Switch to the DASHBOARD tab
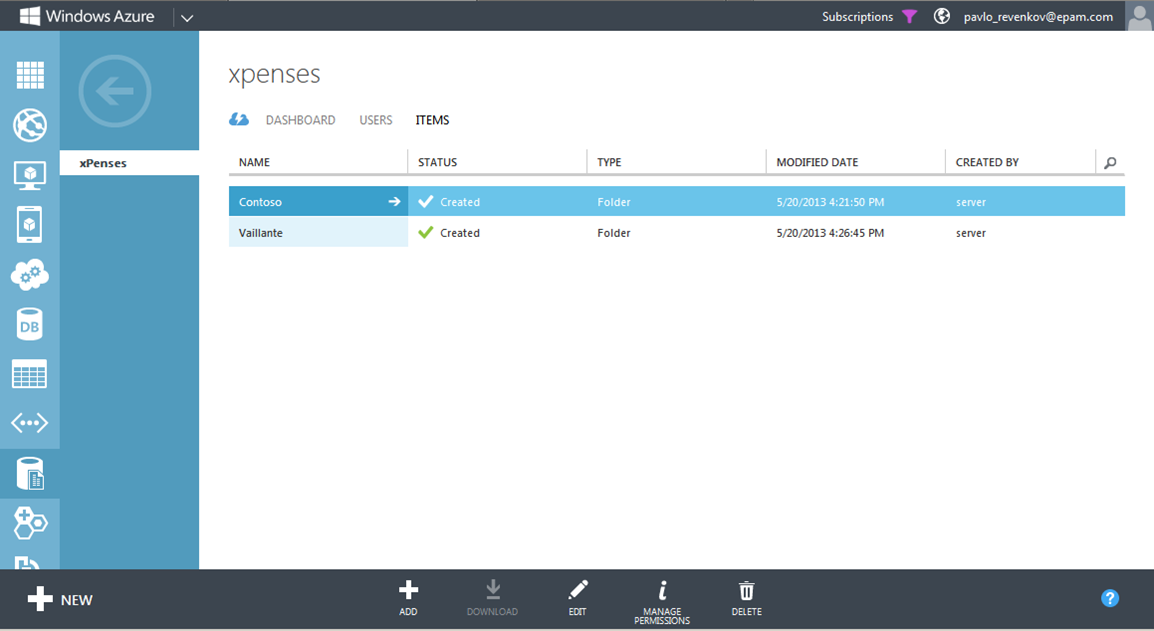This screenshot has width=1154, height=631. click(300, 120)
